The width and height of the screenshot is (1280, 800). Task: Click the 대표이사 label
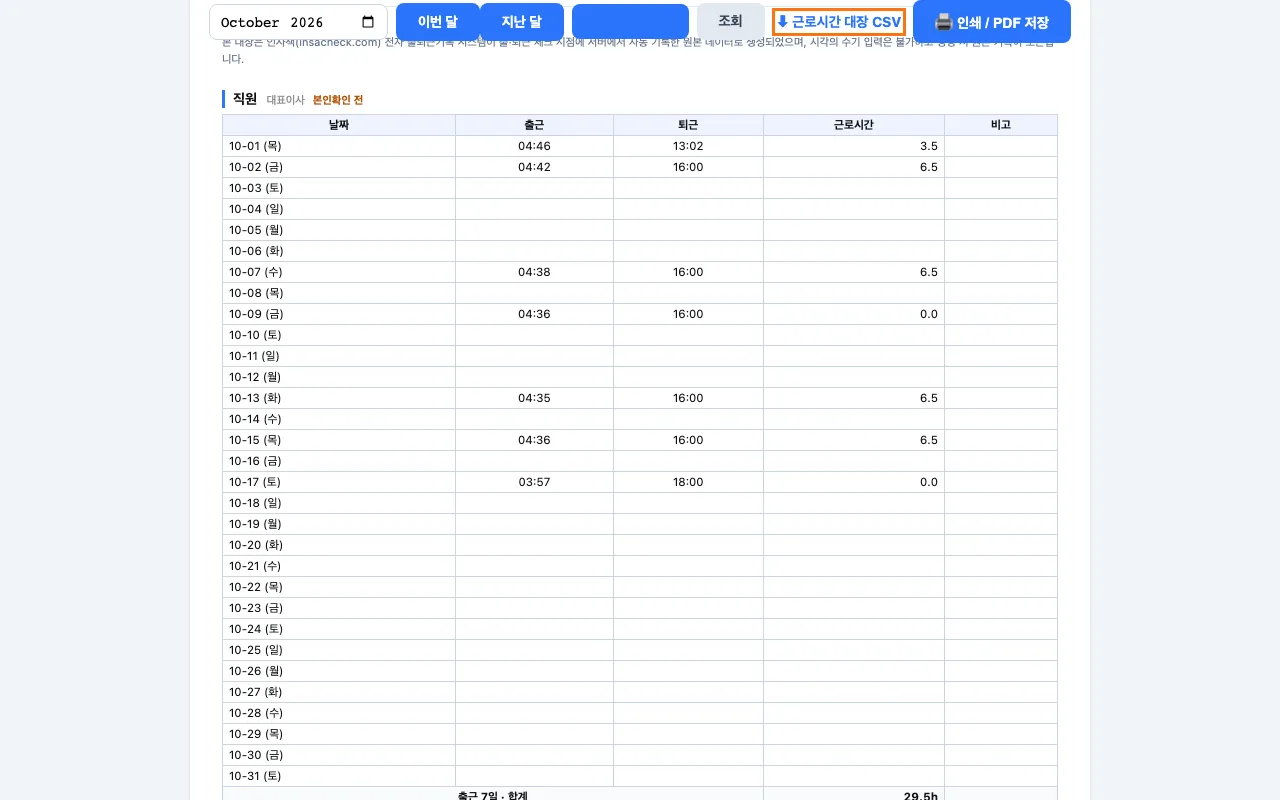coord(285,100)
